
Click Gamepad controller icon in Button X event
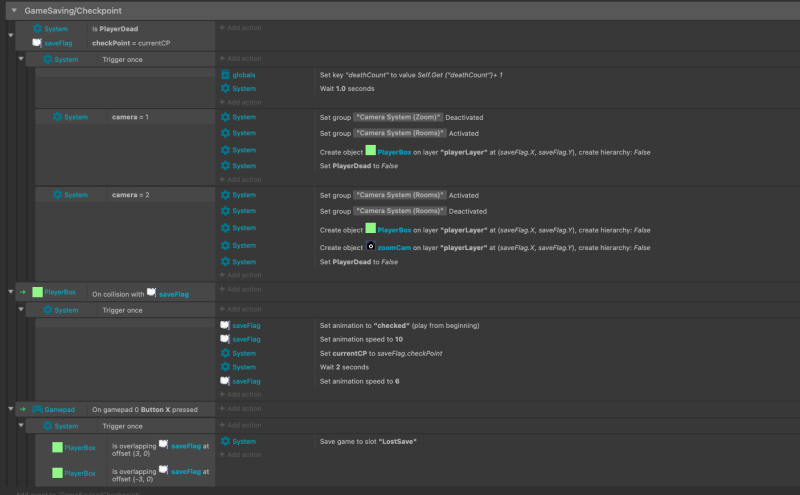point(37,409)
